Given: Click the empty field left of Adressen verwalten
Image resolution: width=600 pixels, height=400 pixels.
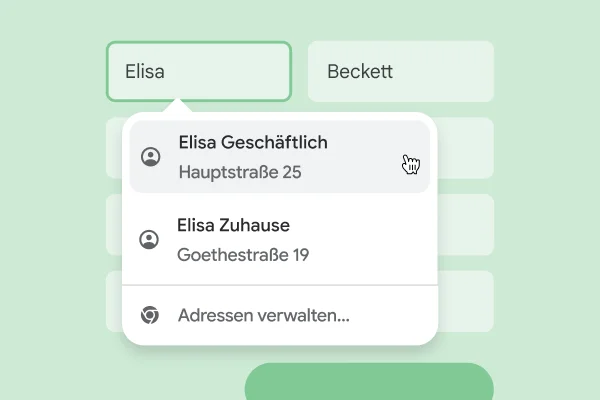Looking at the screenshot, I should [x=113, y=301].
